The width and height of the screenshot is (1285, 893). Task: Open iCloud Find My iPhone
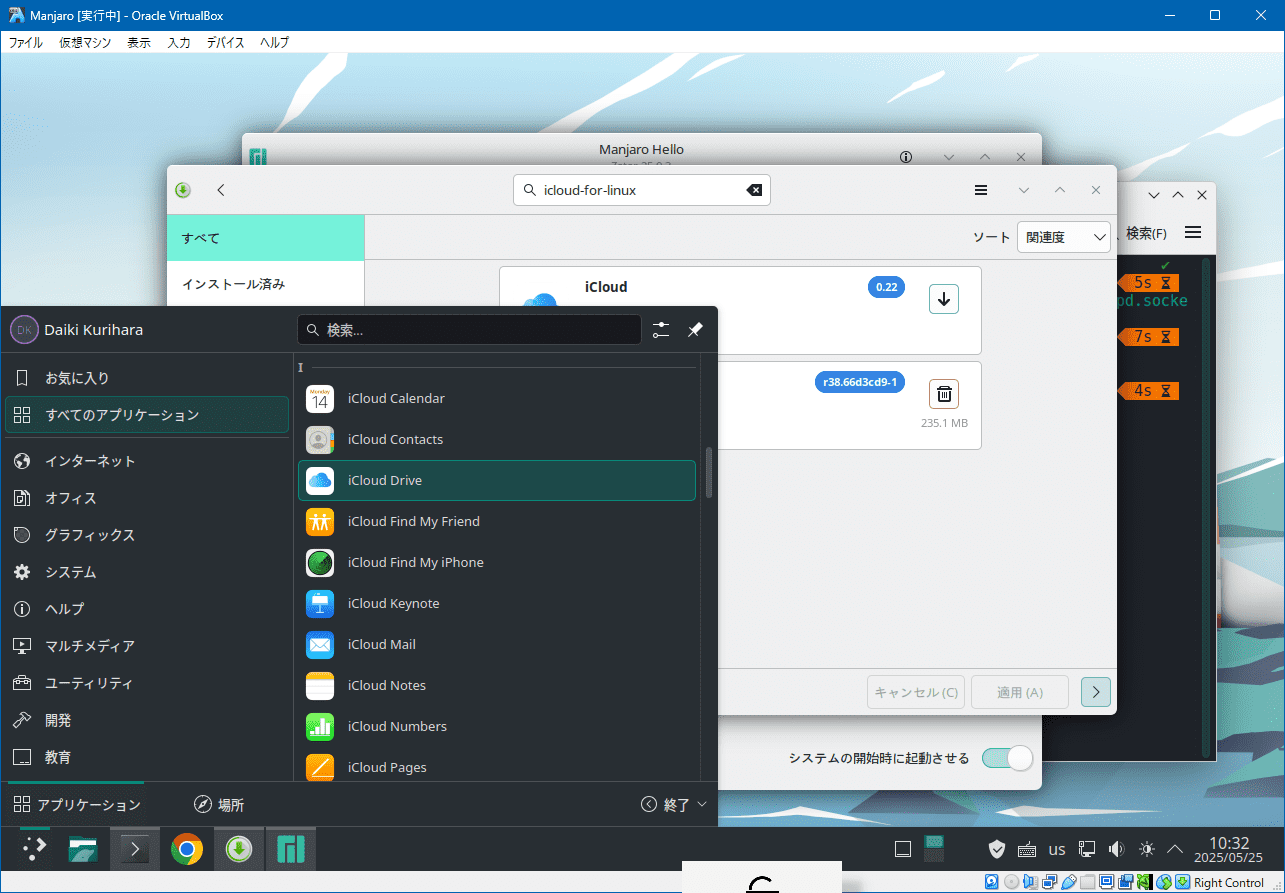[496, 562]
